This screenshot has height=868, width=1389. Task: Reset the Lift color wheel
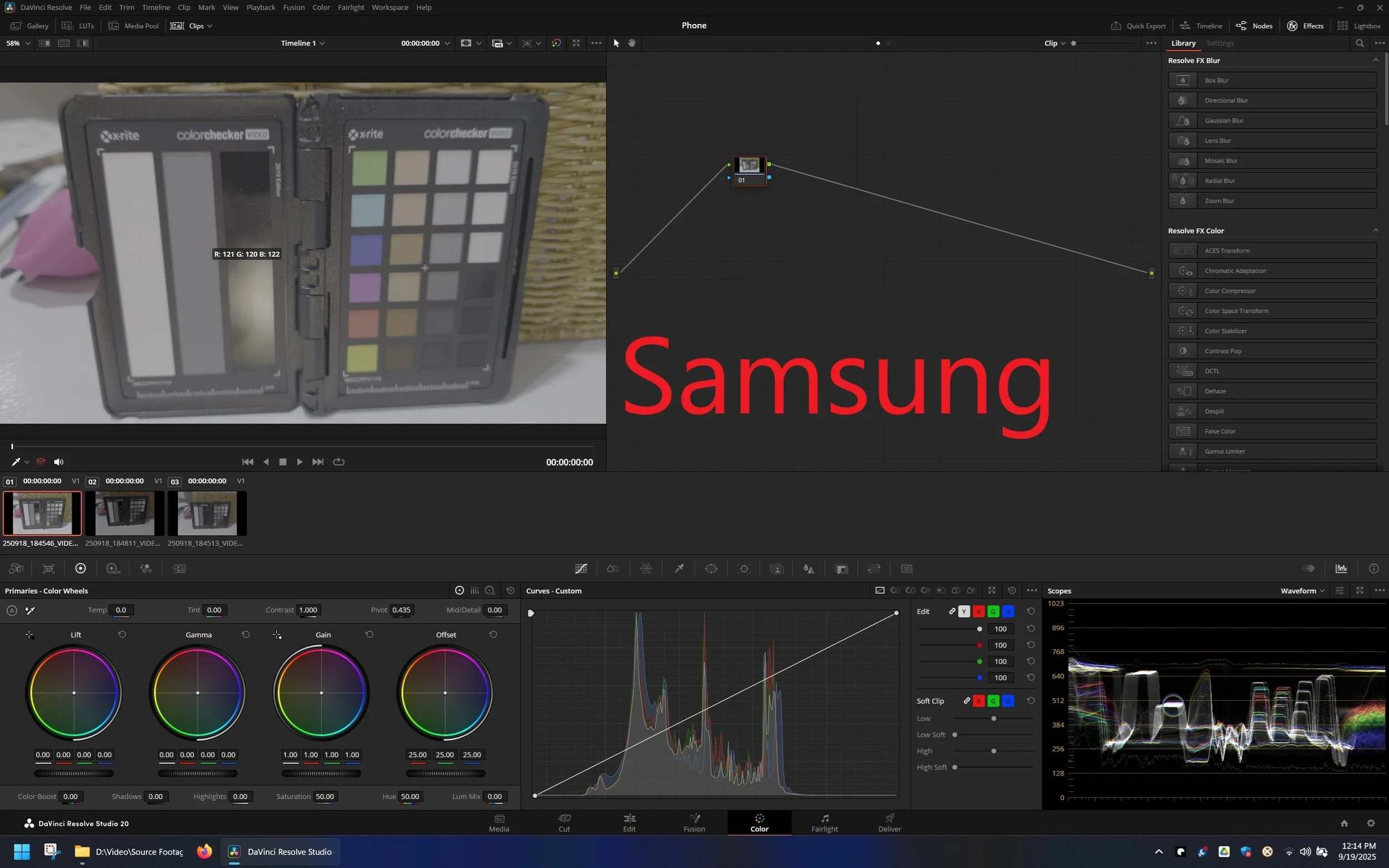coord(122,634)
